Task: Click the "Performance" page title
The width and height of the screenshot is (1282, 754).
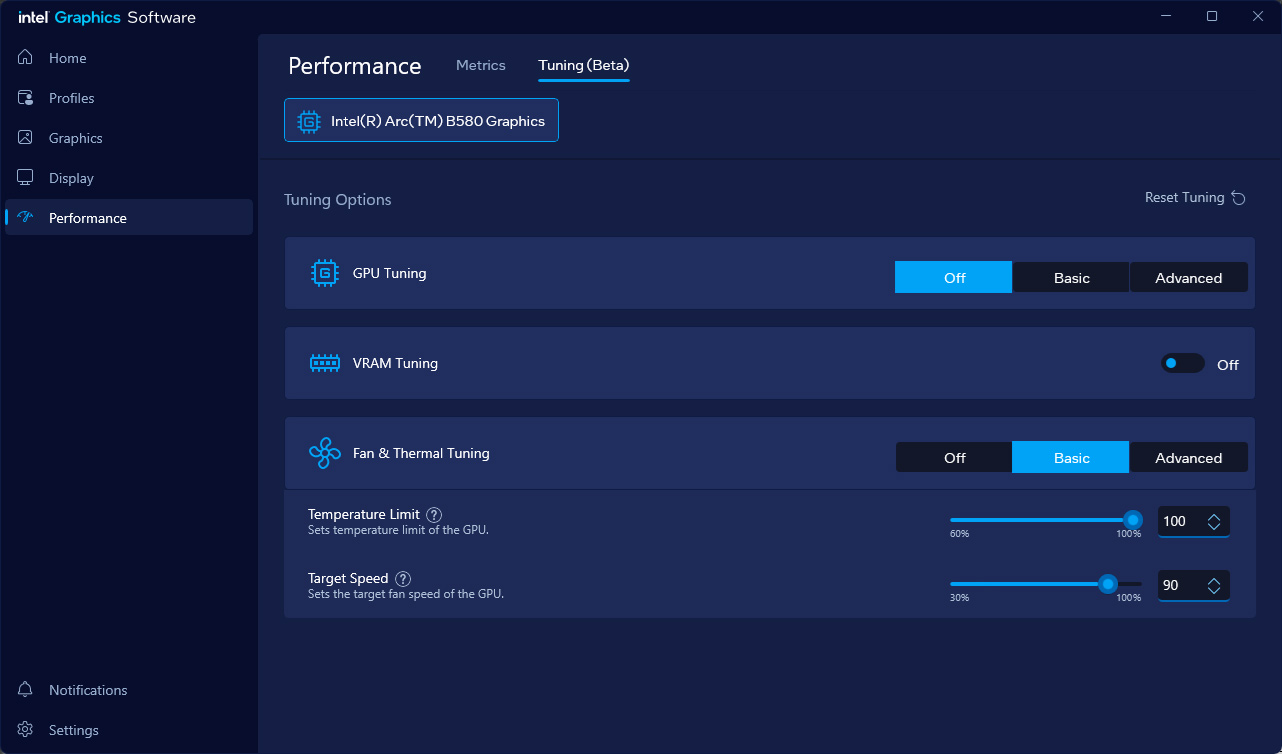Action: point(355,66)
